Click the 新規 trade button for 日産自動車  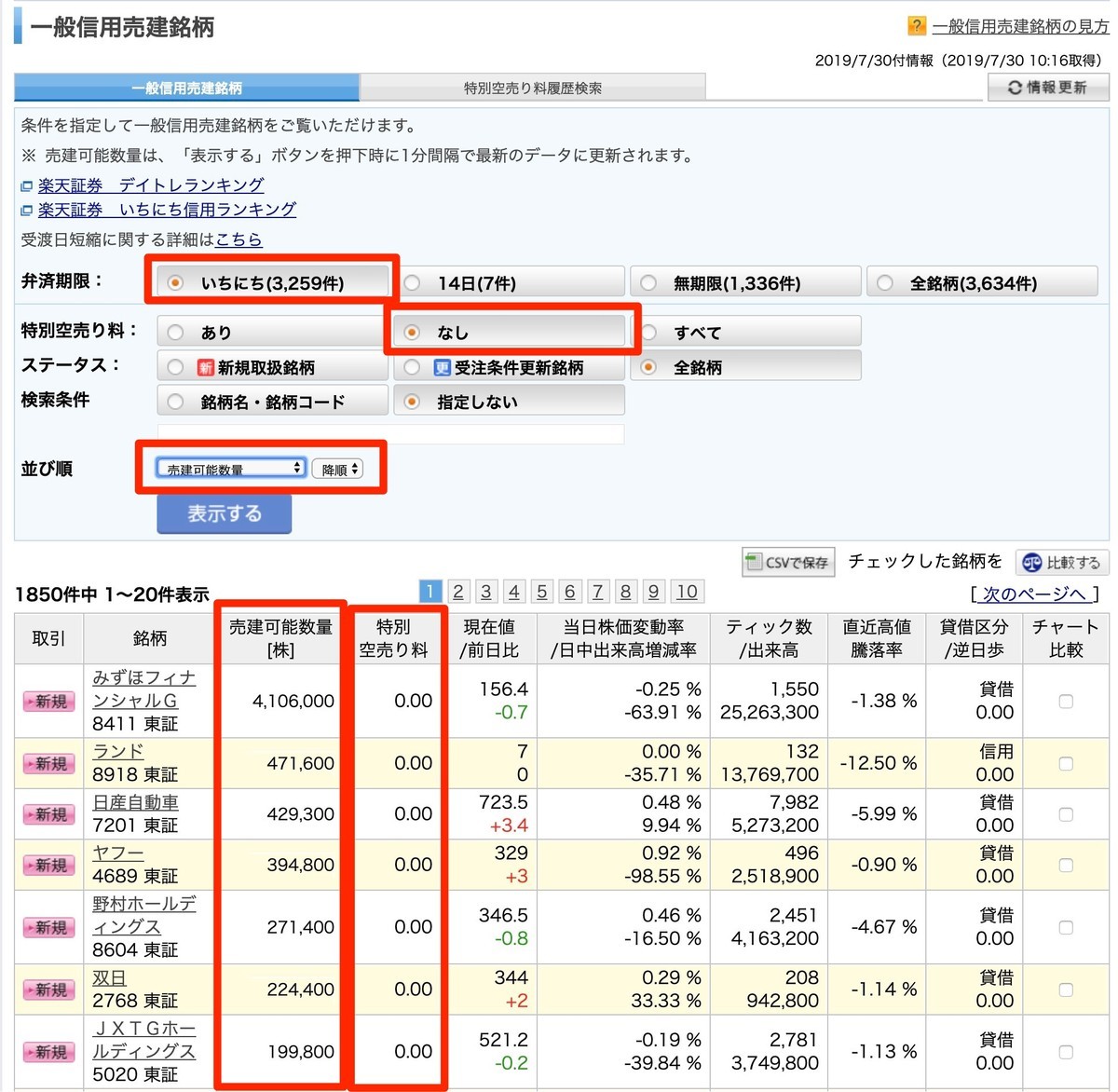pyautogui.click(x=49, y=814)
